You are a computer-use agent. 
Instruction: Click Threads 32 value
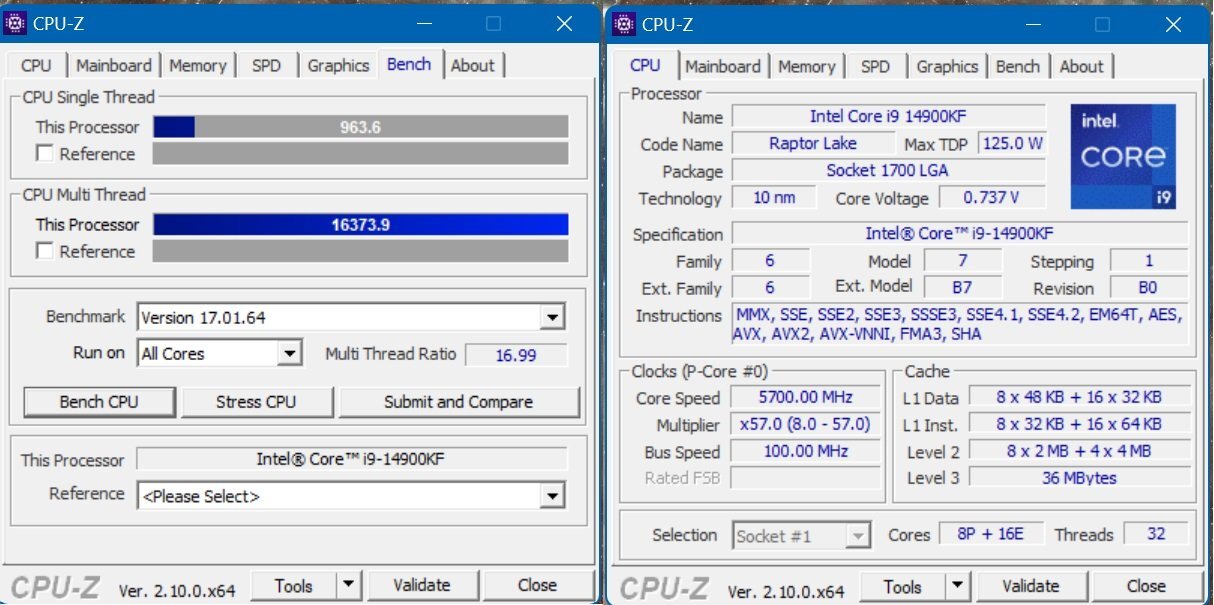pyautogui.click(x=1155, y=534)
